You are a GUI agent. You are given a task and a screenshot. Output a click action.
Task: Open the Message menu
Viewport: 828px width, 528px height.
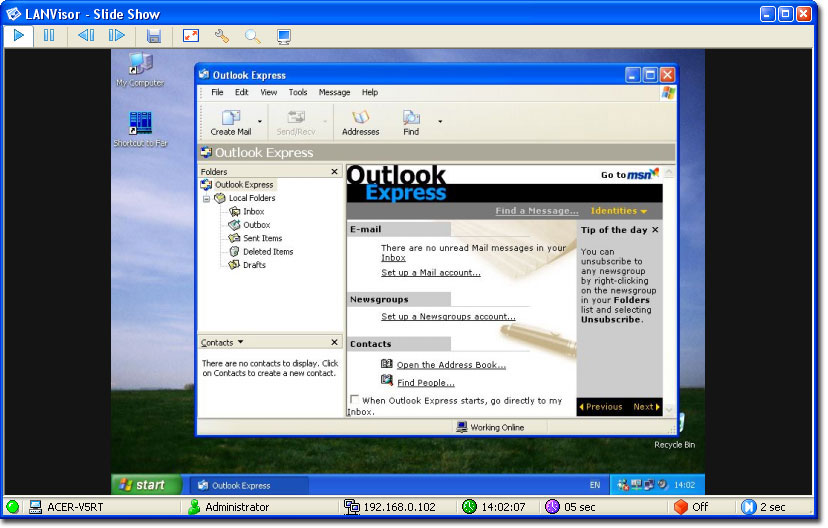click(x=334, y=92)
